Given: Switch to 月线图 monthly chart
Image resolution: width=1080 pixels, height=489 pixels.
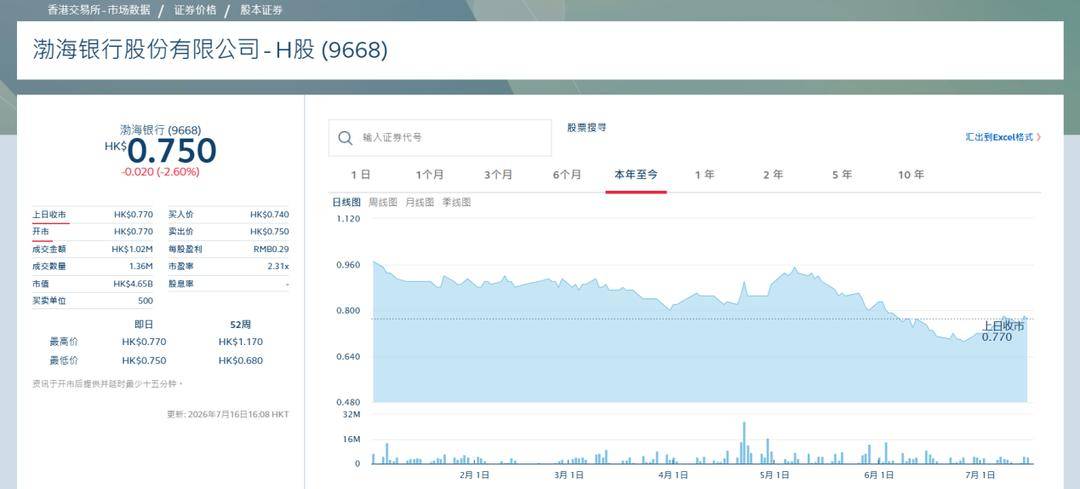Looking at the screenshot, I should (x=419, y=202).
